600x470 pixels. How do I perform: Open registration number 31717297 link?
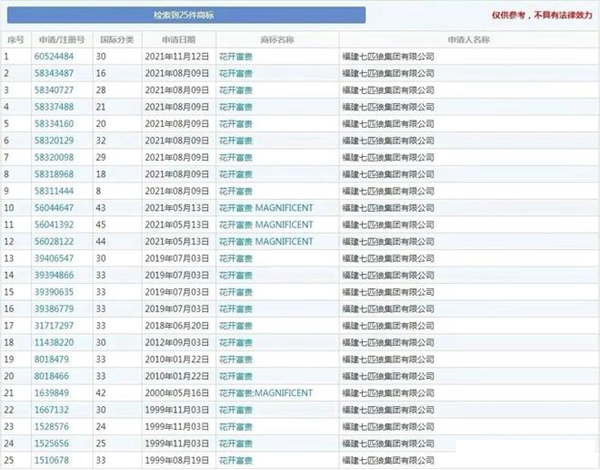click(x=54, y=326)
